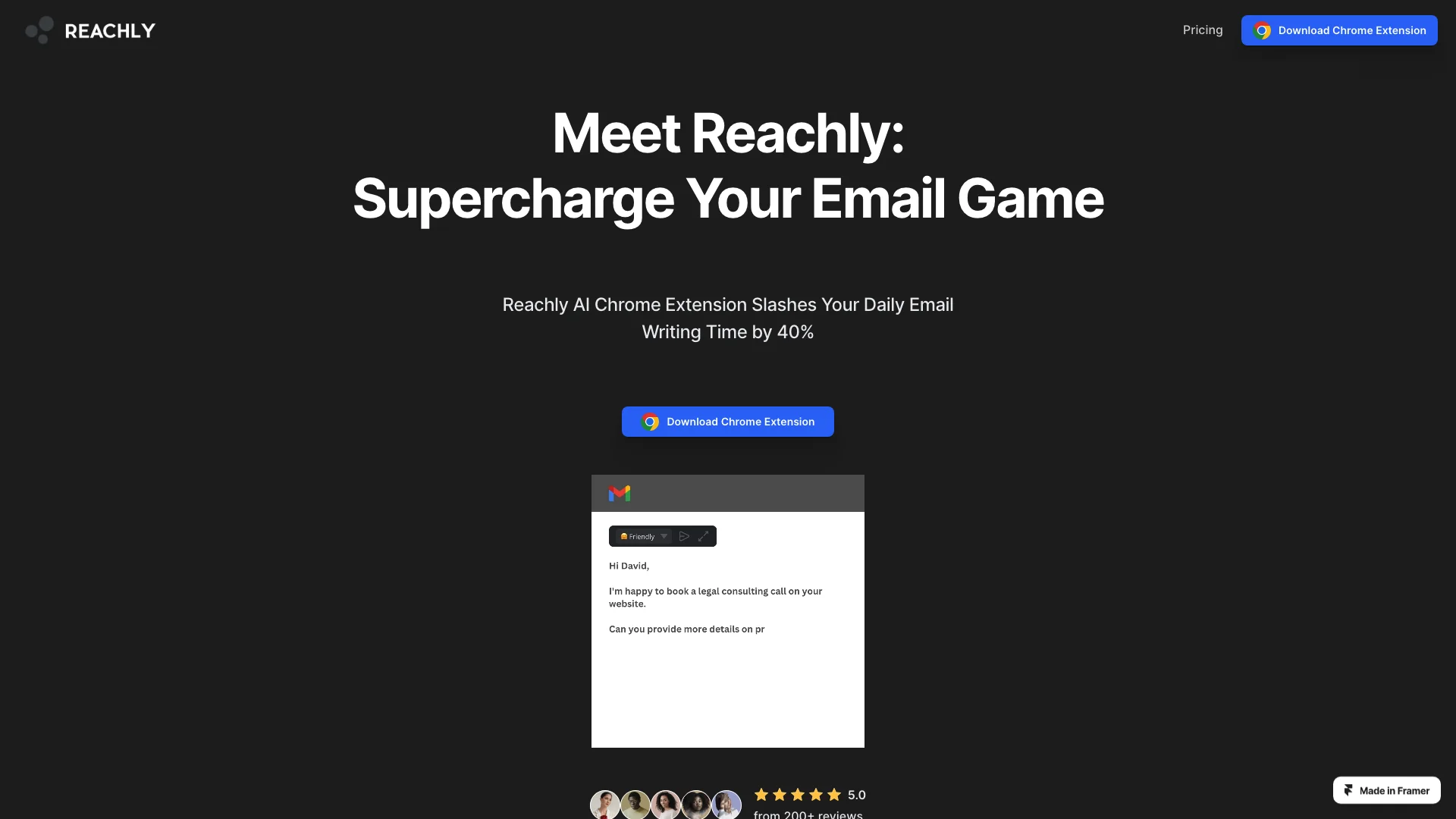
Task: Click the Gmail 'M' icon in preview
Action: click(619, 493)
